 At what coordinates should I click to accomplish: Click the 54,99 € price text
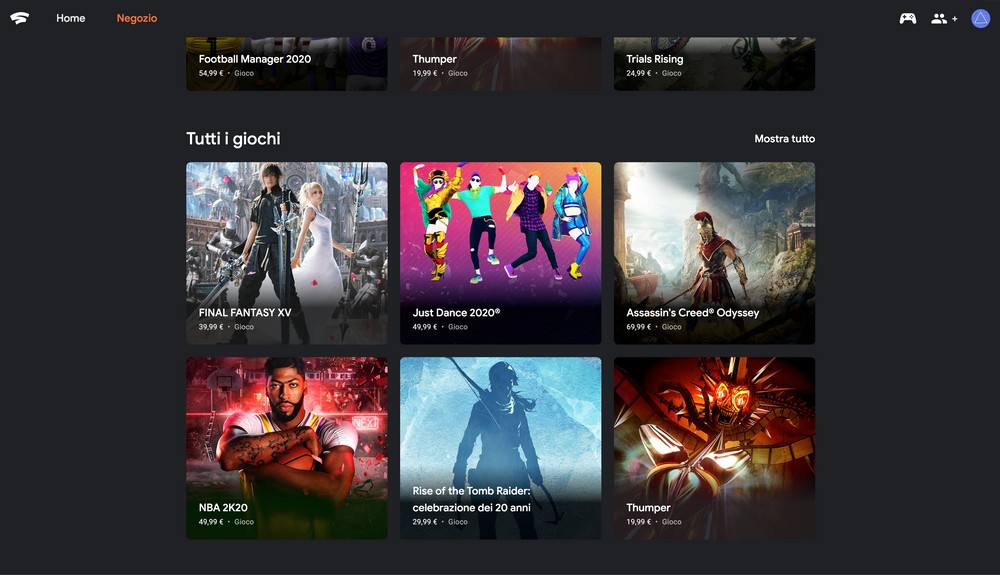211,73
